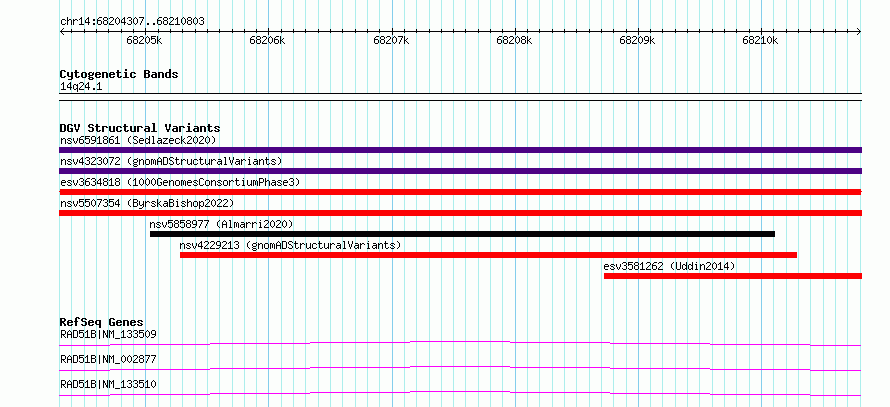Select the 14q24.1 band label
Viewport: 890px width, 407px height.
[x=81, y=87]
